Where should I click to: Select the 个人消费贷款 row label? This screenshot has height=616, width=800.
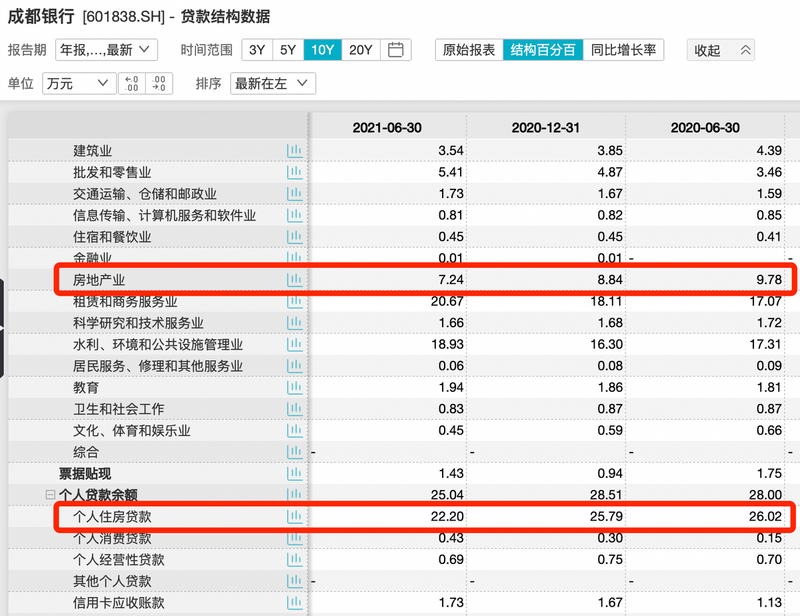112,538
